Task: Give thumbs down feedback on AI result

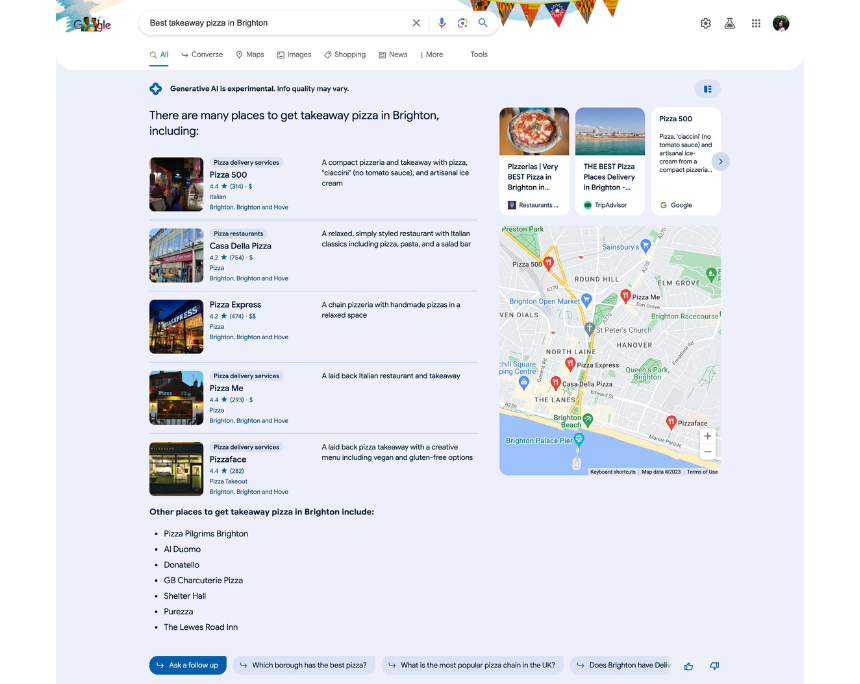Action: tap(714, 665)
